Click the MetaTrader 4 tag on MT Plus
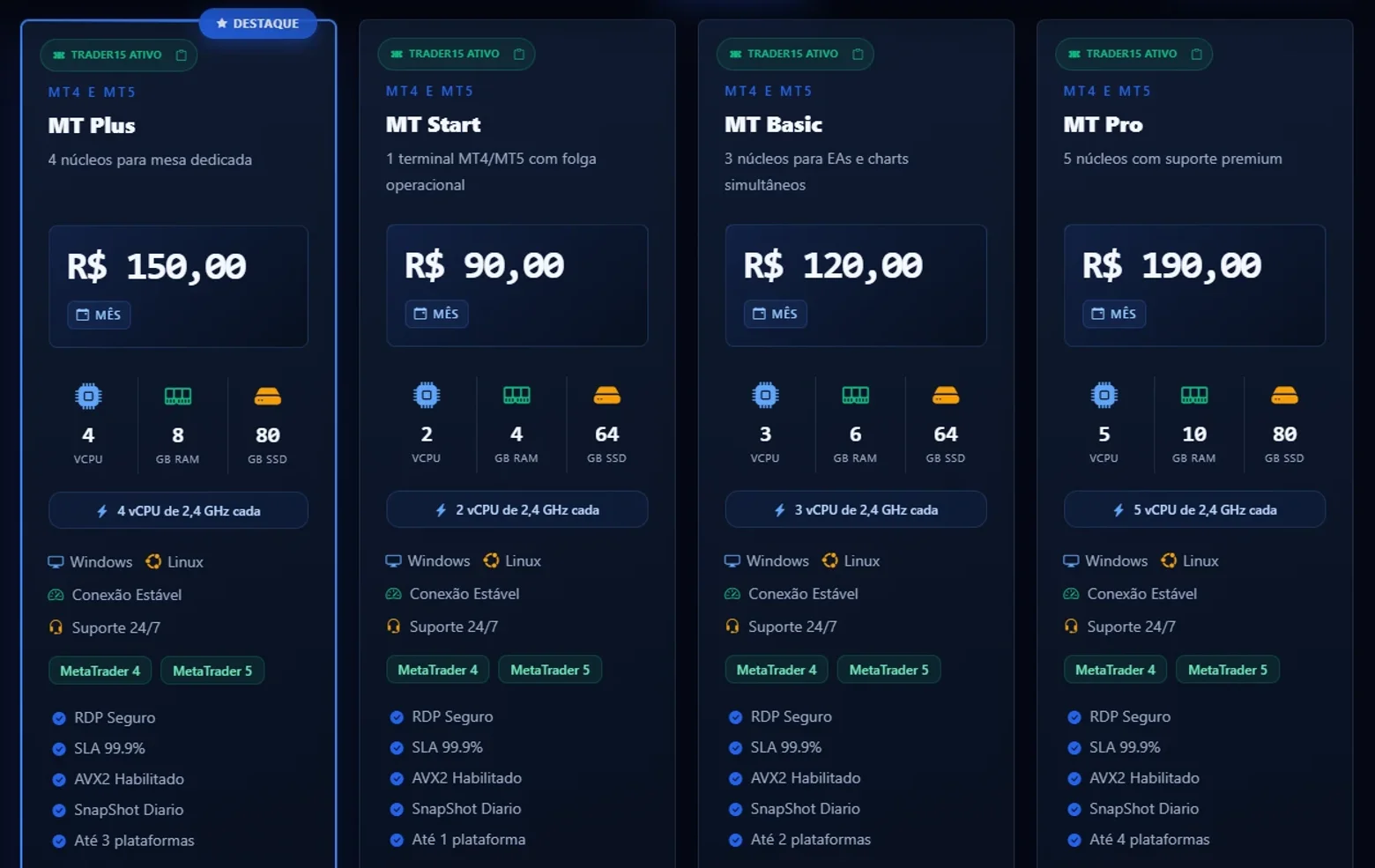Viewport: 1375px width, 868px height. coord(100,671)
